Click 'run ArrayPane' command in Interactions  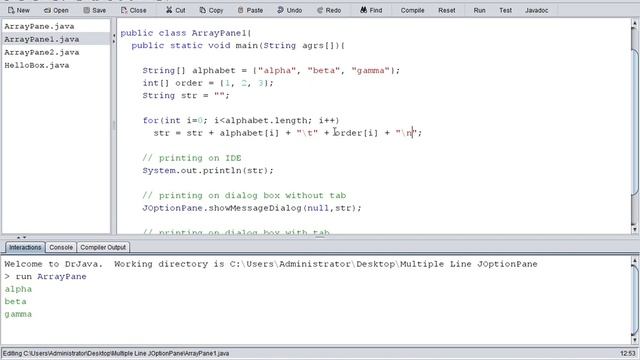(x=45, y=276)
